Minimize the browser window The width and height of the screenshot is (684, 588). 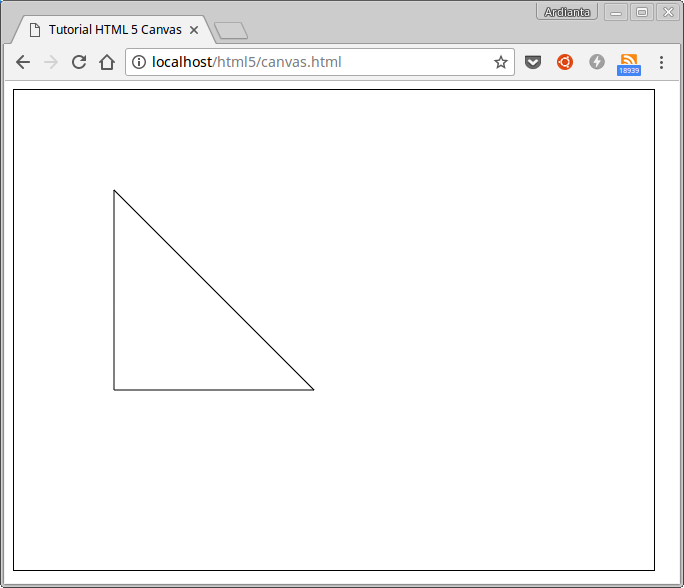coord(616,12)
